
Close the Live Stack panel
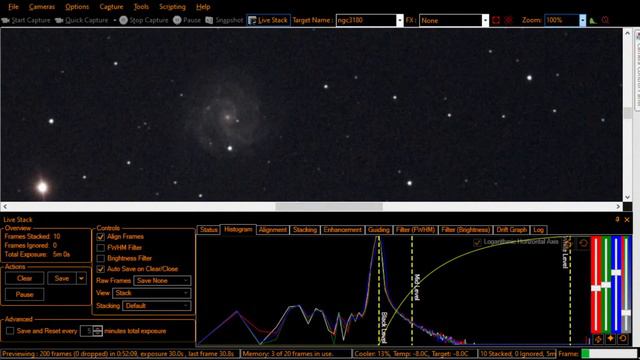pos(627,220)
